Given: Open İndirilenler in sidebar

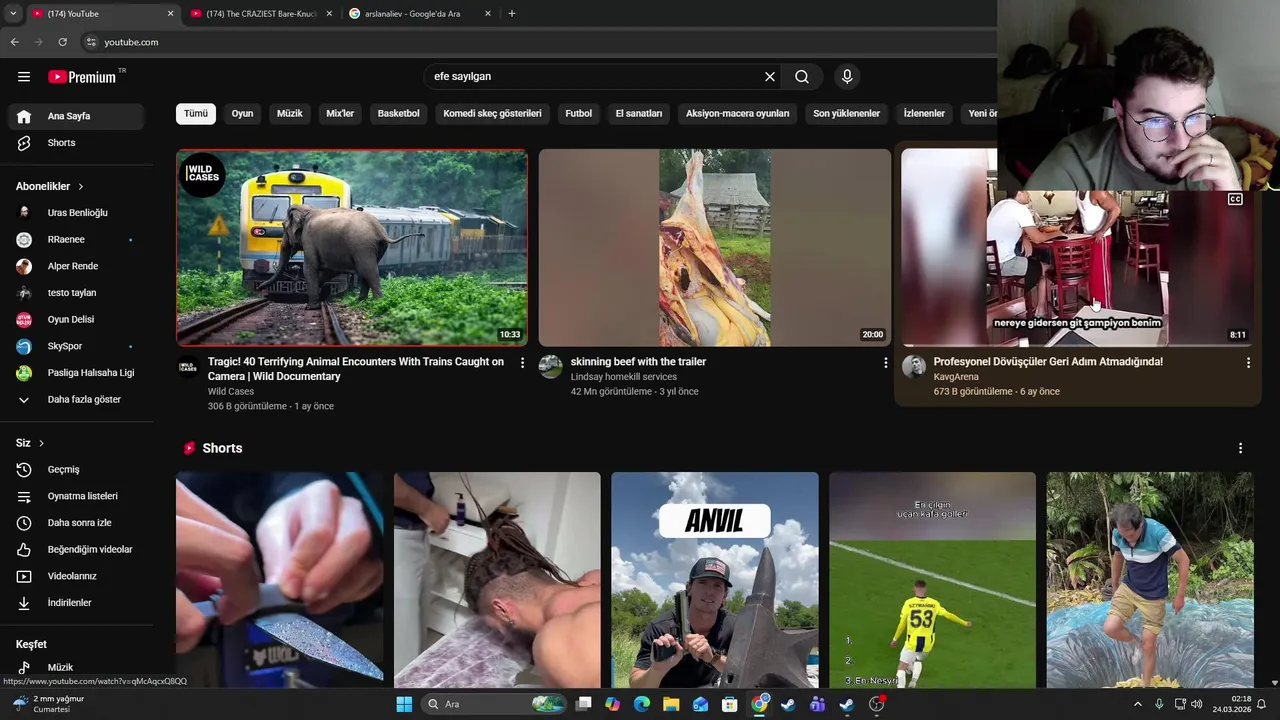Looking at the screenshot, I should point(76,603).
